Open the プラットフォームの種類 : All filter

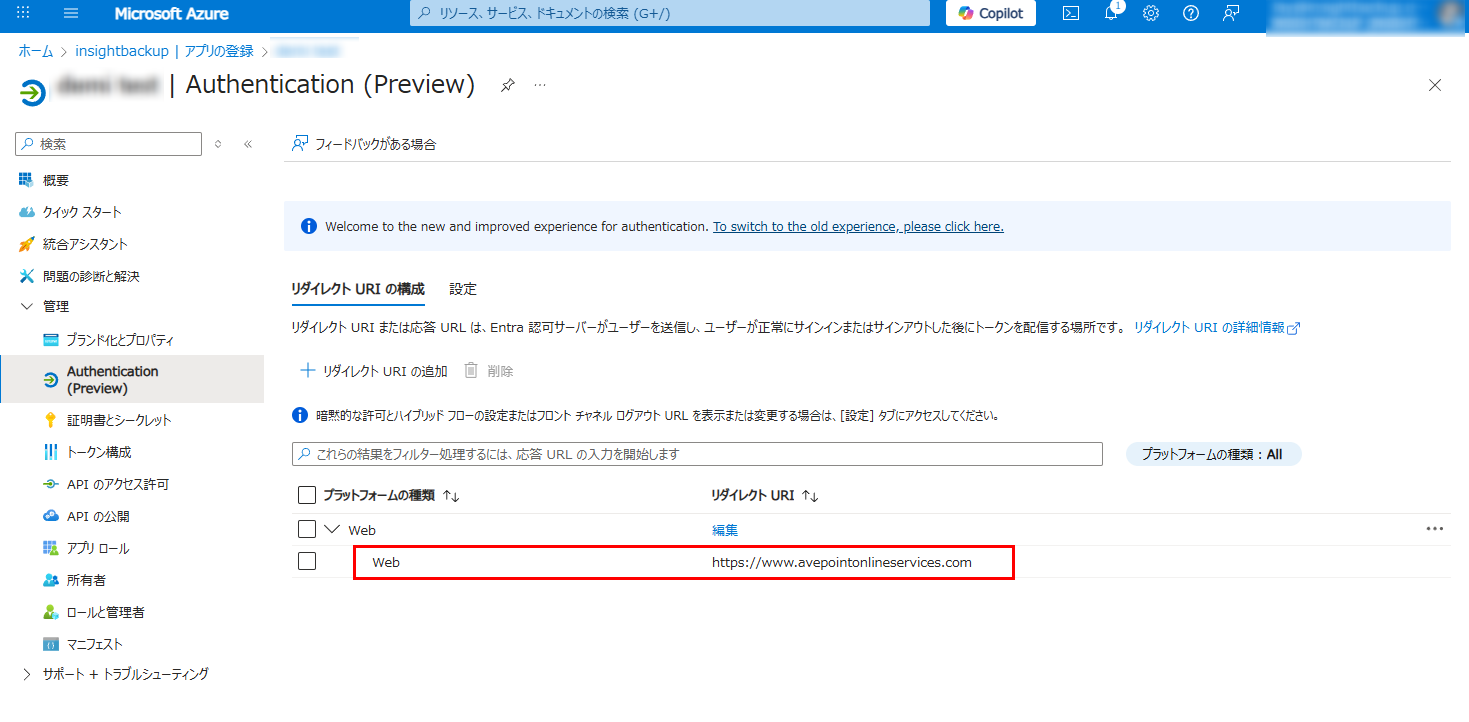tap(1213, 454)
